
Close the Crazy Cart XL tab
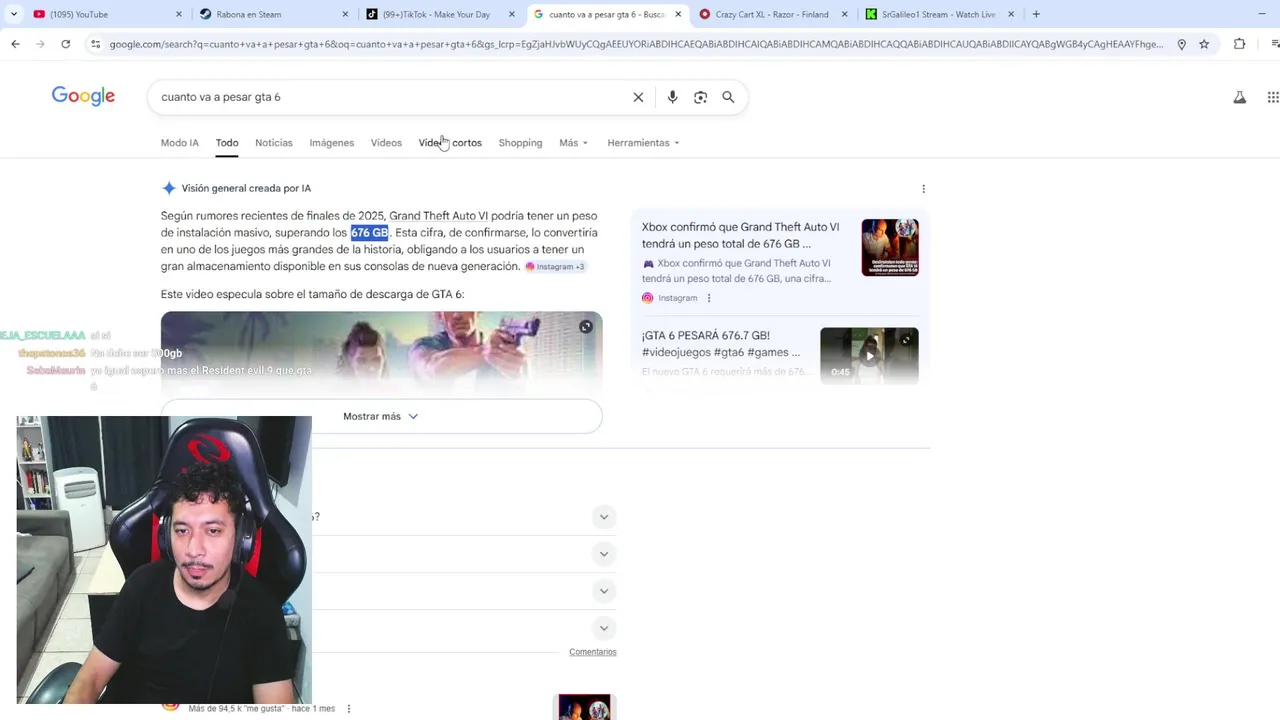(845, 14)
